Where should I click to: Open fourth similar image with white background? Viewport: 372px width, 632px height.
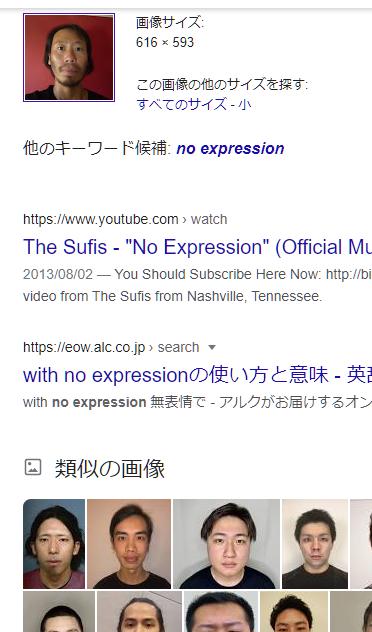click(x=315, y=544)
